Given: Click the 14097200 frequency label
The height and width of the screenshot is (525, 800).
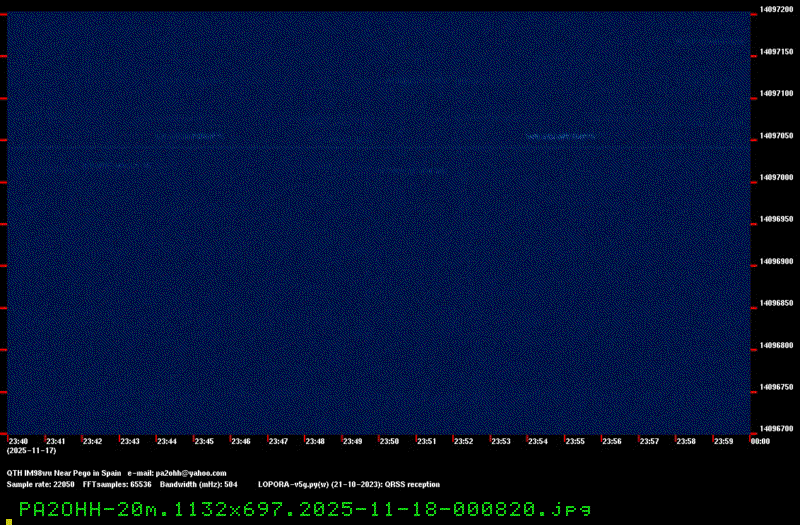Looking at the screenshot, I should click(x=777, y=10).
